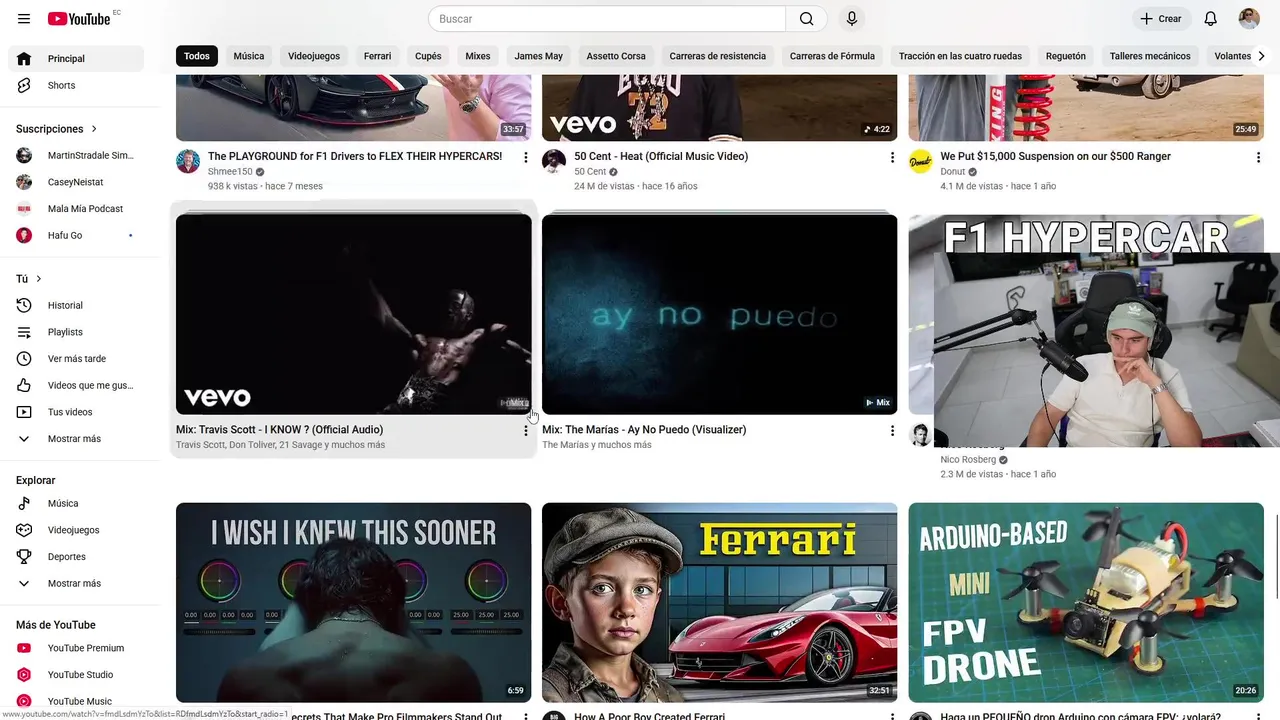Viewport: 1280px width, 720px height.
Task: Open title We Put $15,000 Suspension on Ranger
Action: click(1055, 156)
